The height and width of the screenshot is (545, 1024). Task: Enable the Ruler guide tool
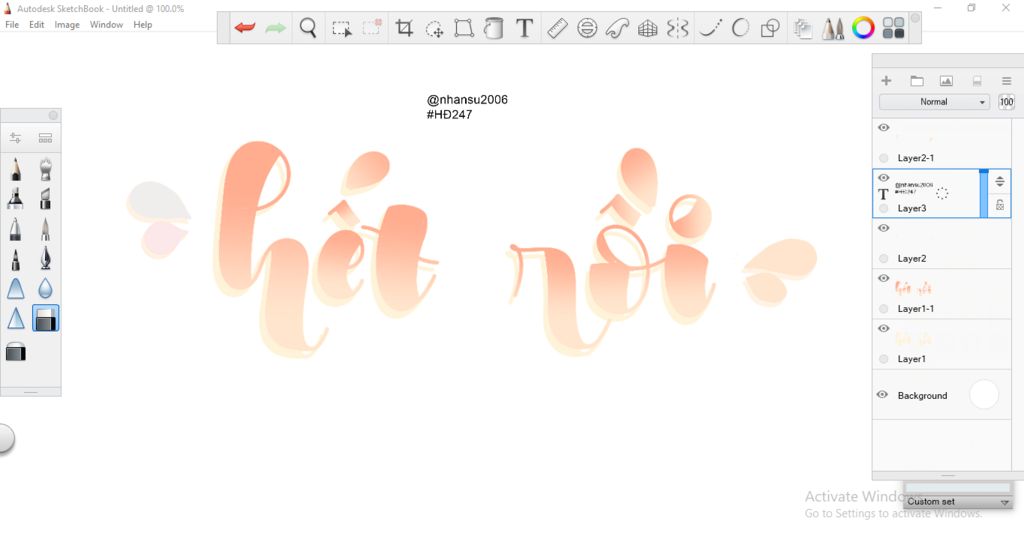coord(557,28)
